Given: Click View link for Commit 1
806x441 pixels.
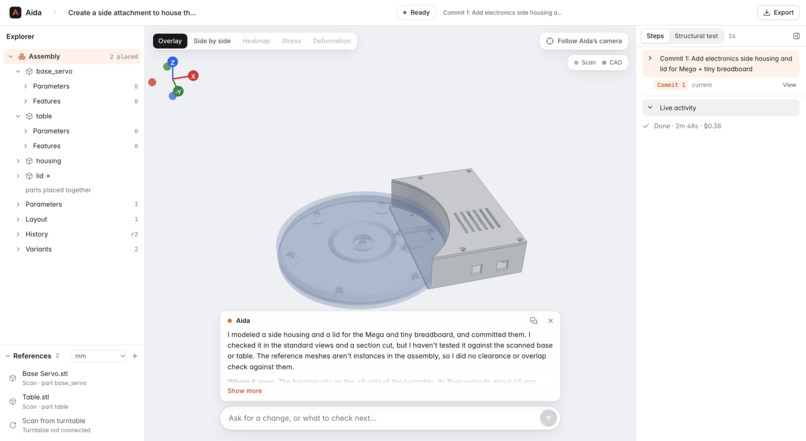Looking at the screenshot, I should tap(789, 85).
